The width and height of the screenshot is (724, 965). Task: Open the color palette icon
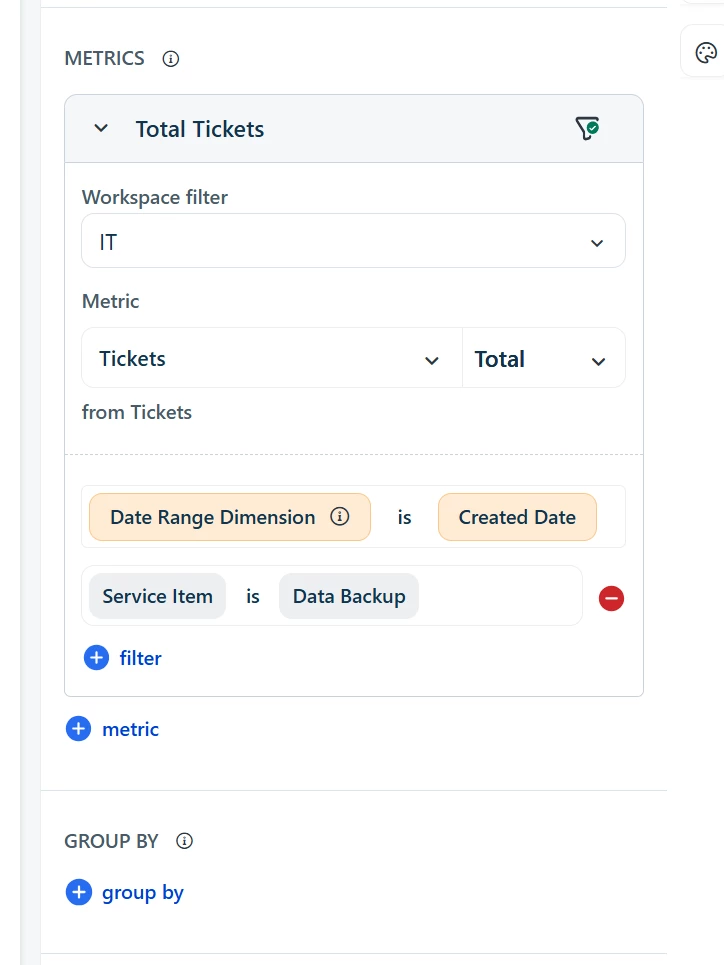tap(706, 53)
